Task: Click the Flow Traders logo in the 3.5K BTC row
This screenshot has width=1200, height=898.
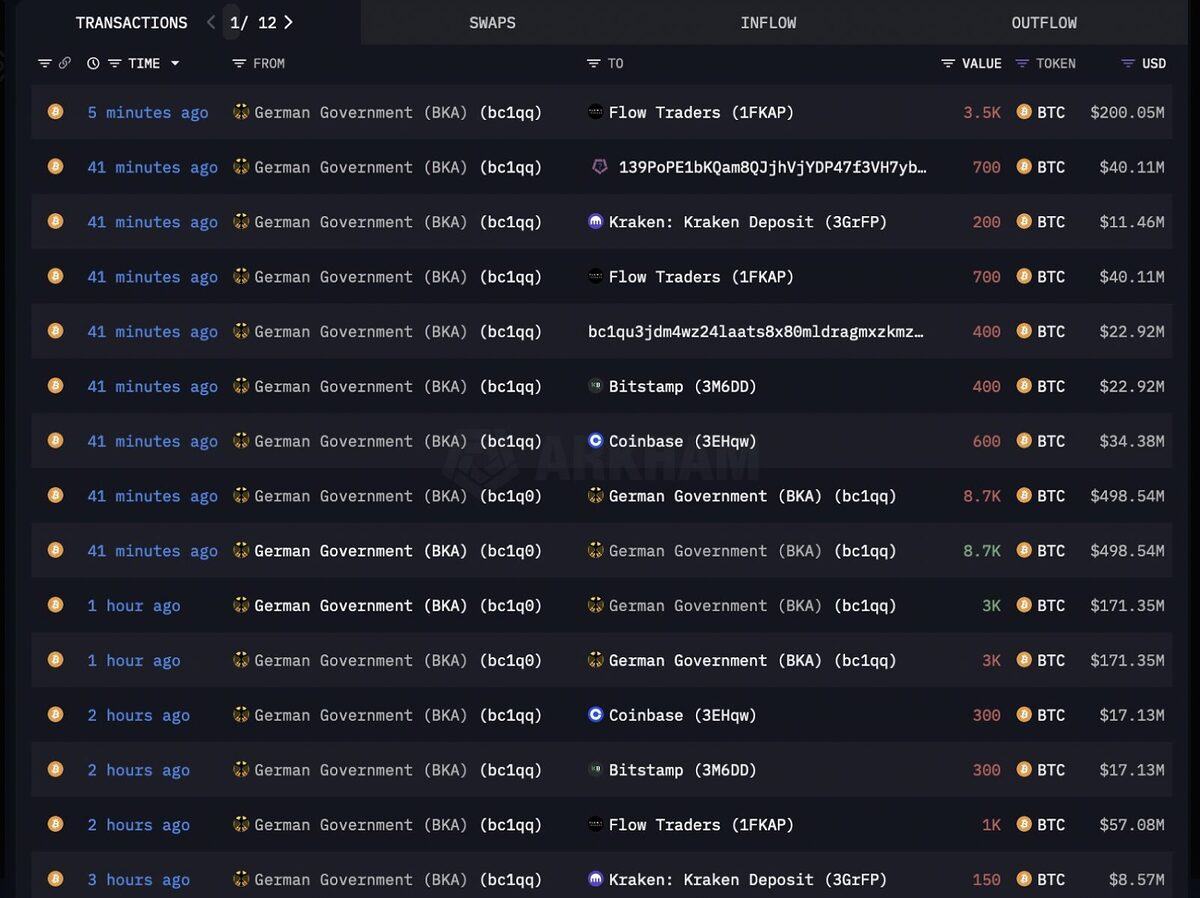Action: click(x=596, y=112)
